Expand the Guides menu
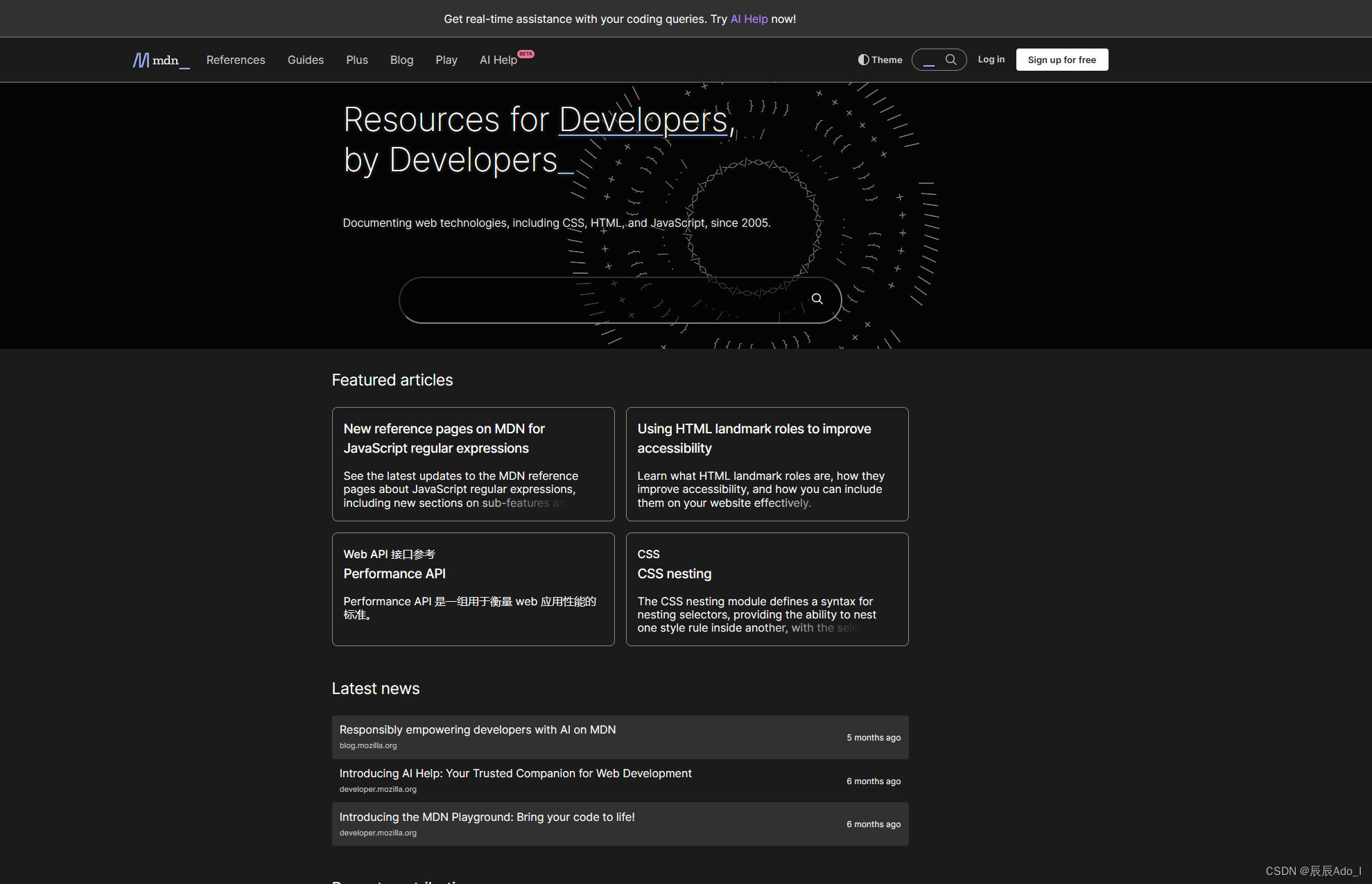This screenshot has width=1372, height=884. pyautogui.click(x=305, y=60)
